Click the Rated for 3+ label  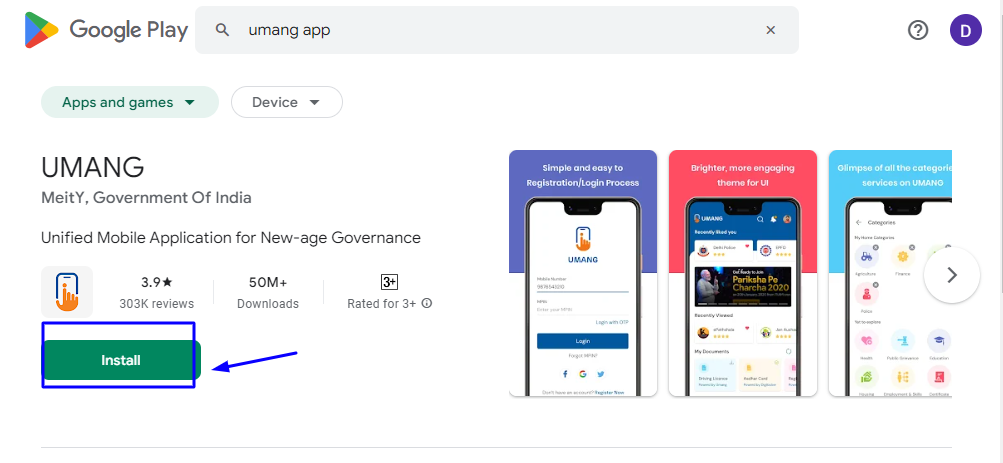pyautogui.click(x=382, y=304)
